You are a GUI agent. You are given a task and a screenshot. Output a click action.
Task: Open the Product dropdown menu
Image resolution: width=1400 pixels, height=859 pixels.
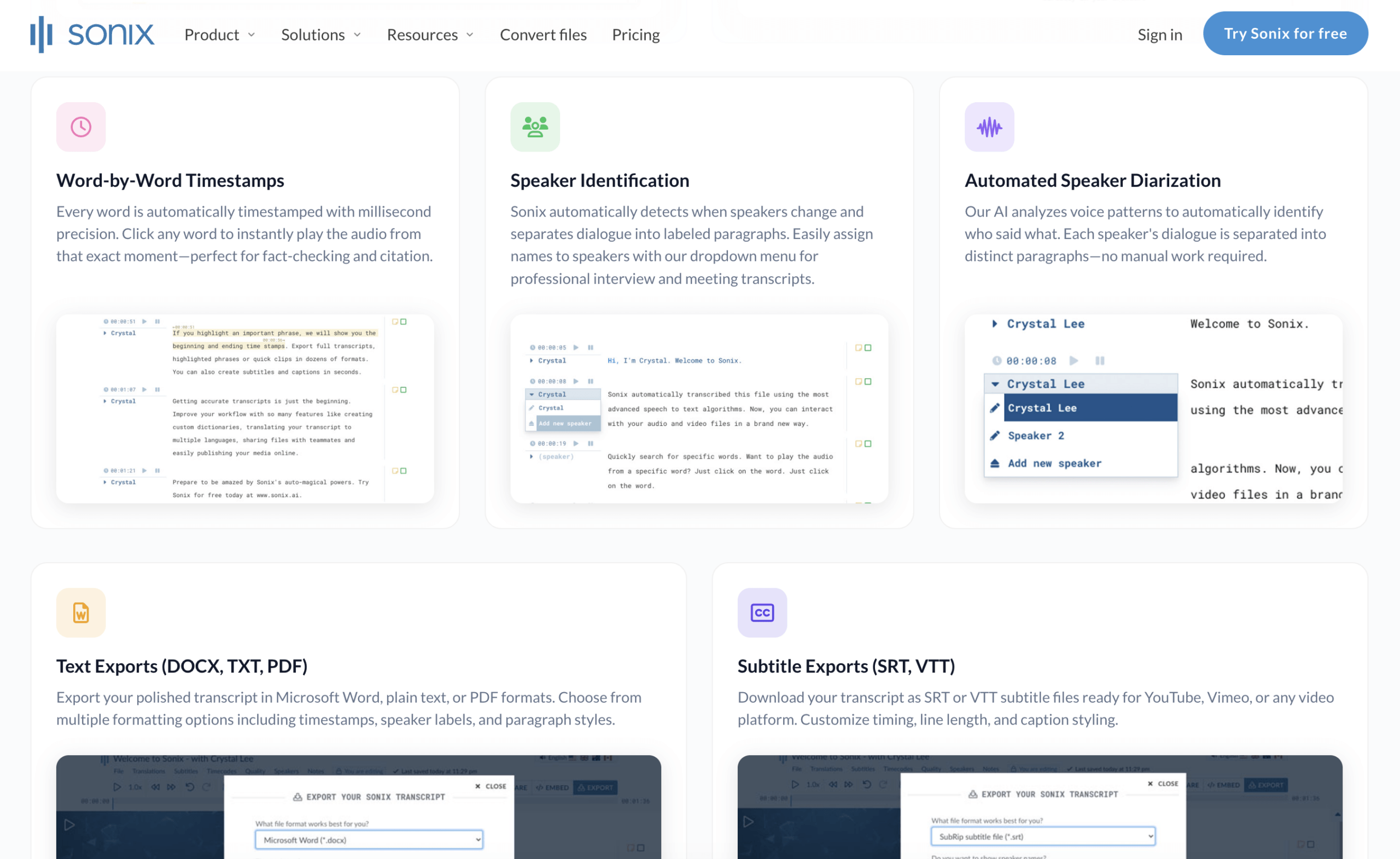[220, 34]
